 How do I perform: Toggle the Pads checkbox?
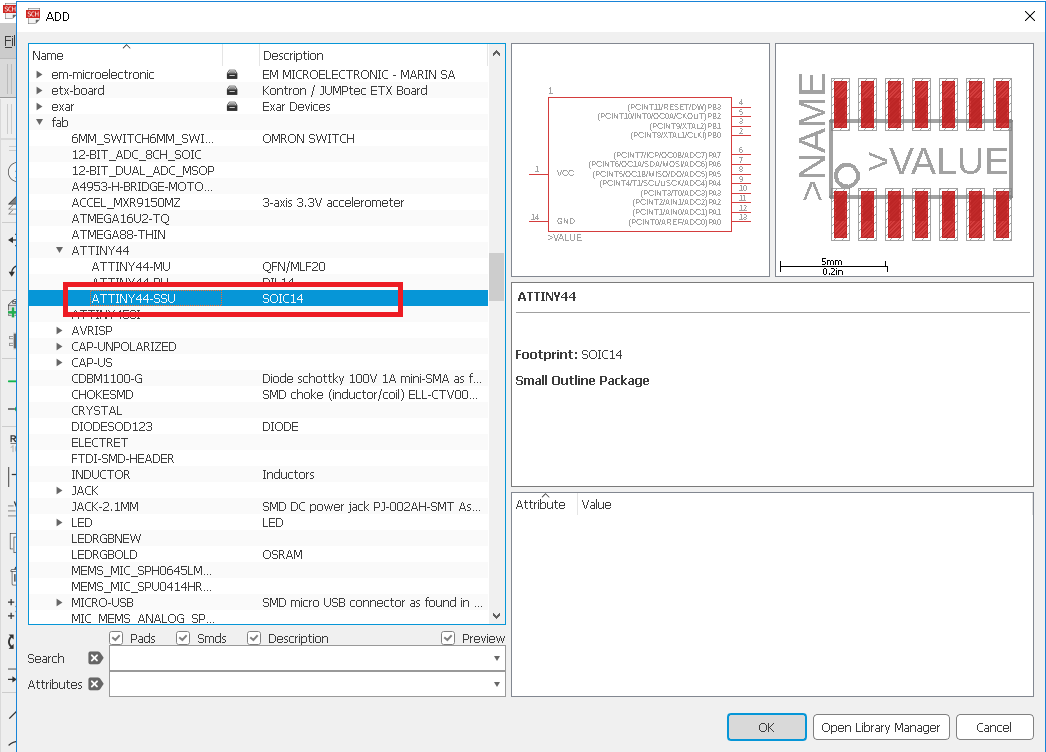pyautogui.click(x=116, y=638)
